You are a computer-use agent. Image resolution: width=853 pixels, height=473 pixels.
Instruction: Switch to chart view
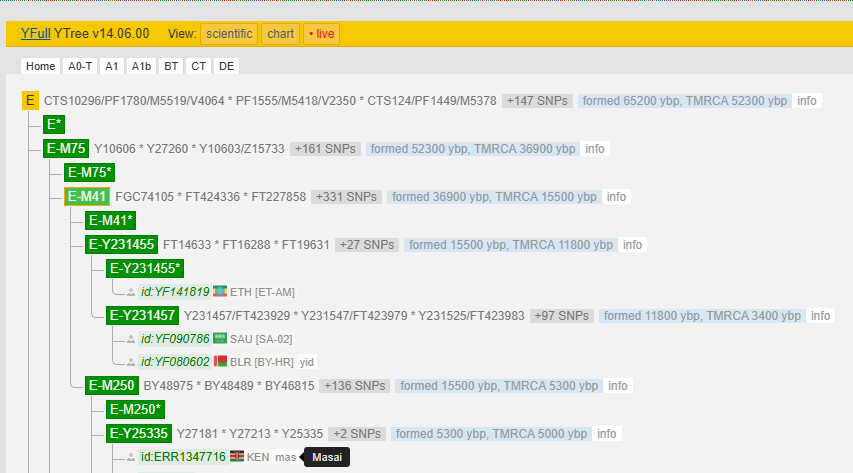tap(280, 34)
